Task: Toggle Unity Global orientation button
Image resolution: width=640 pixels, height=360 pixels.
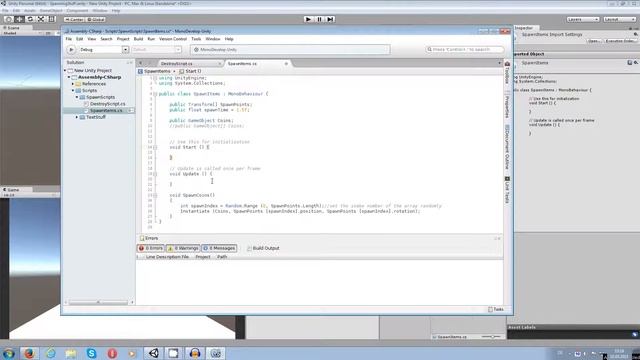Action: [x=96, y=20]
